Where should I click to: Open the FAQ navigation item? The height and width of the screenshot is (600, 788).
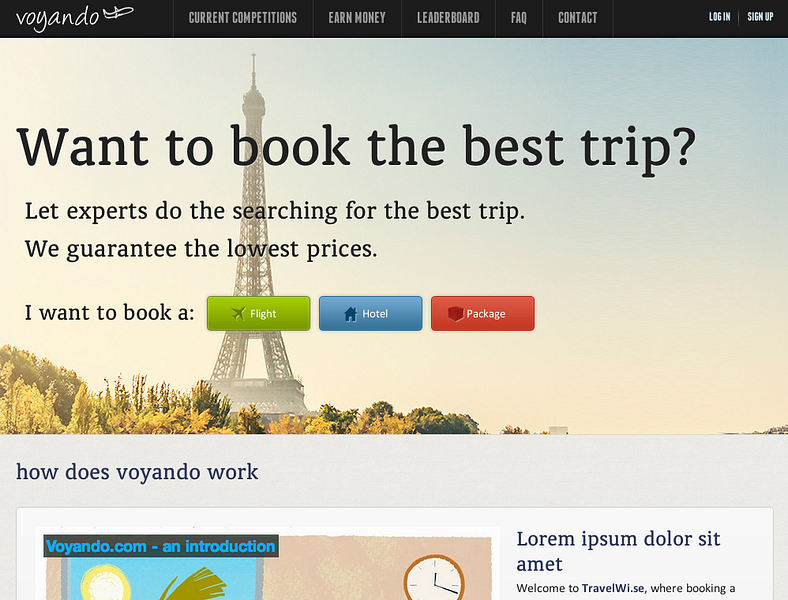[x=519, y=19]
